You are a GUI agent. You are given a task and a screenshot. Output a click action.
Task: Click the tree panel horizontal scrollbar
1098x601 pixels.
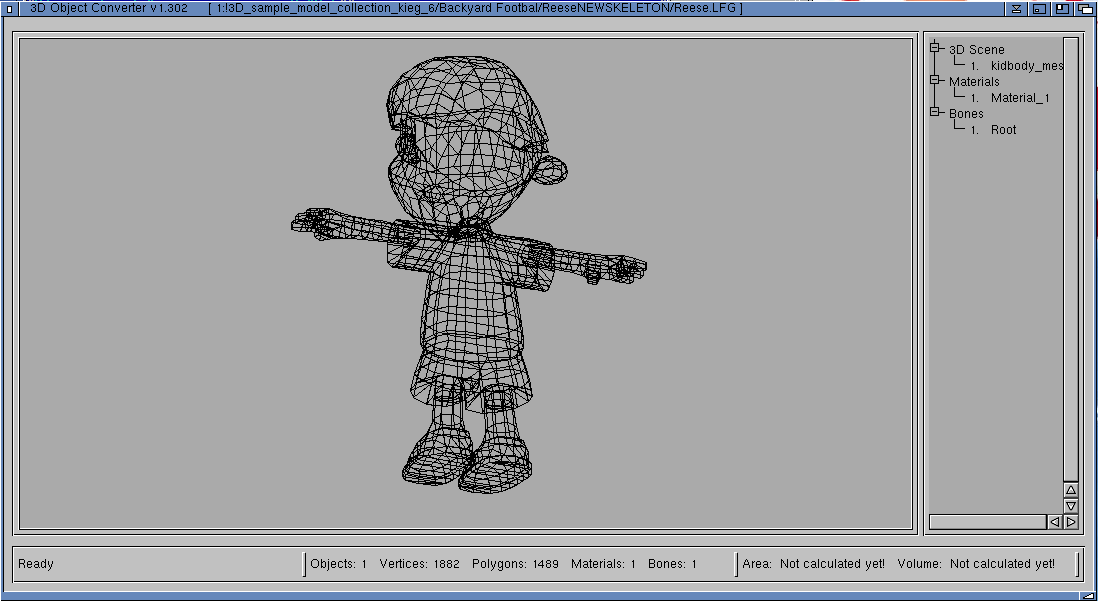coord(987,522)
